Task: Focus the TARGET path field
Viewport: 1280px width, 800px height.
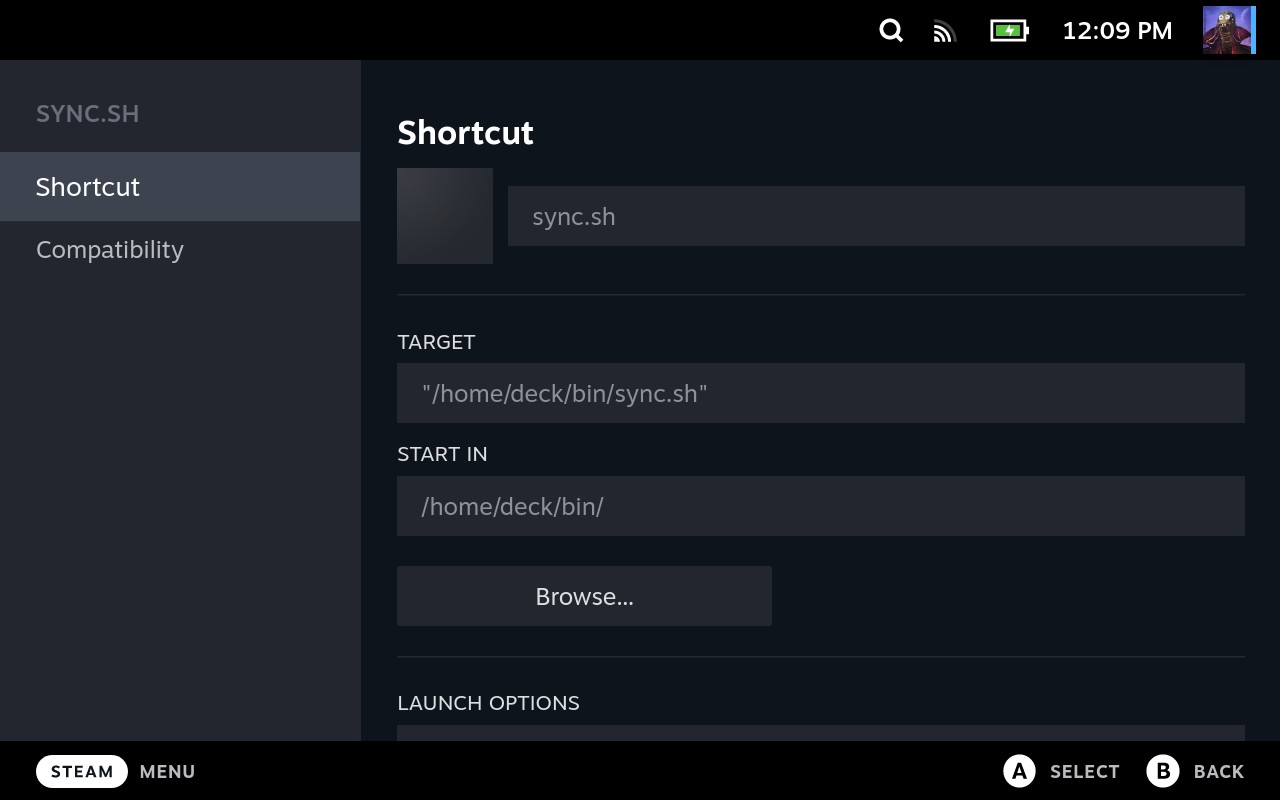Action: click(820, 393)
